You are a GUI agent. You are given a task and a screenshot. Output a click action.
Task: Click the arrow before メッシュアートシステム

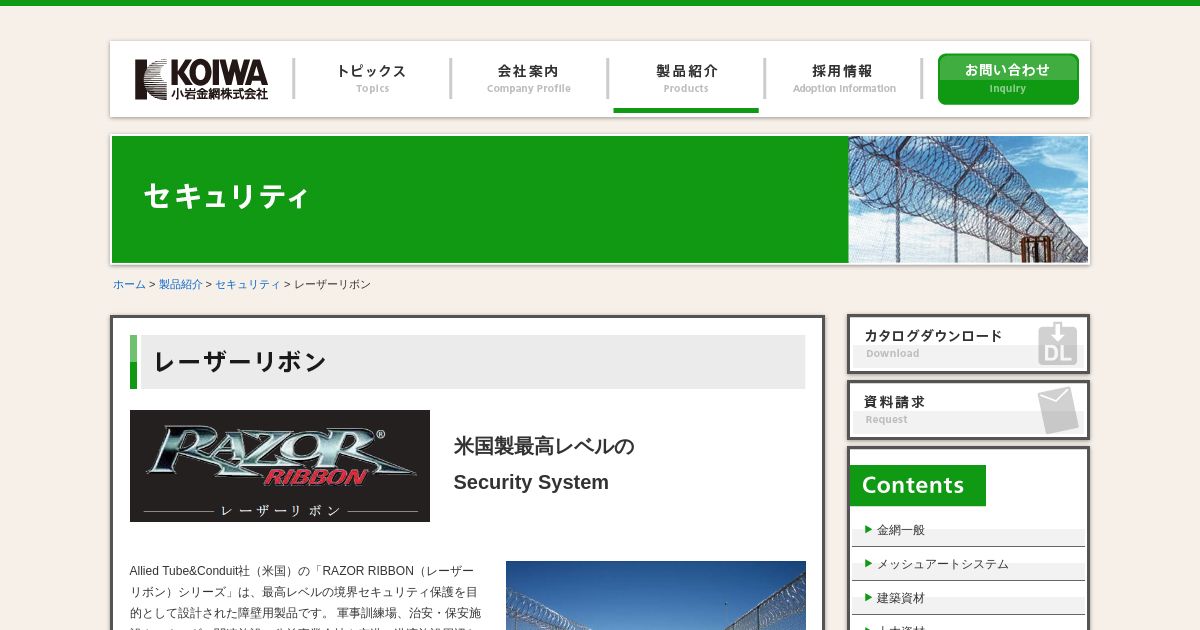869,563
